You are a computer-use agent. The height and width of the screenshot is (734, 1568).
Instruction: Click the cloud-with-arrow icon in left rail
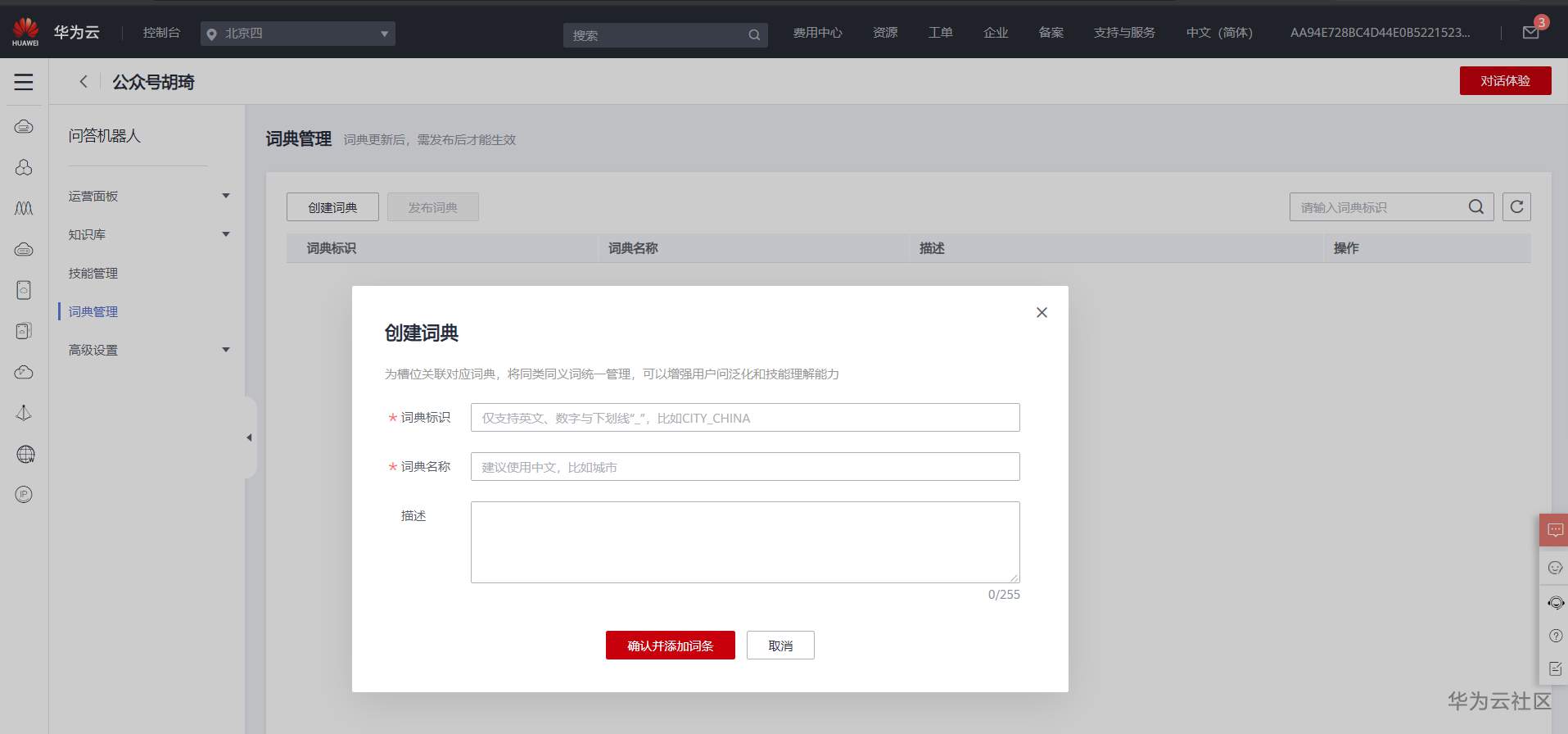click(x=24, y=372)
